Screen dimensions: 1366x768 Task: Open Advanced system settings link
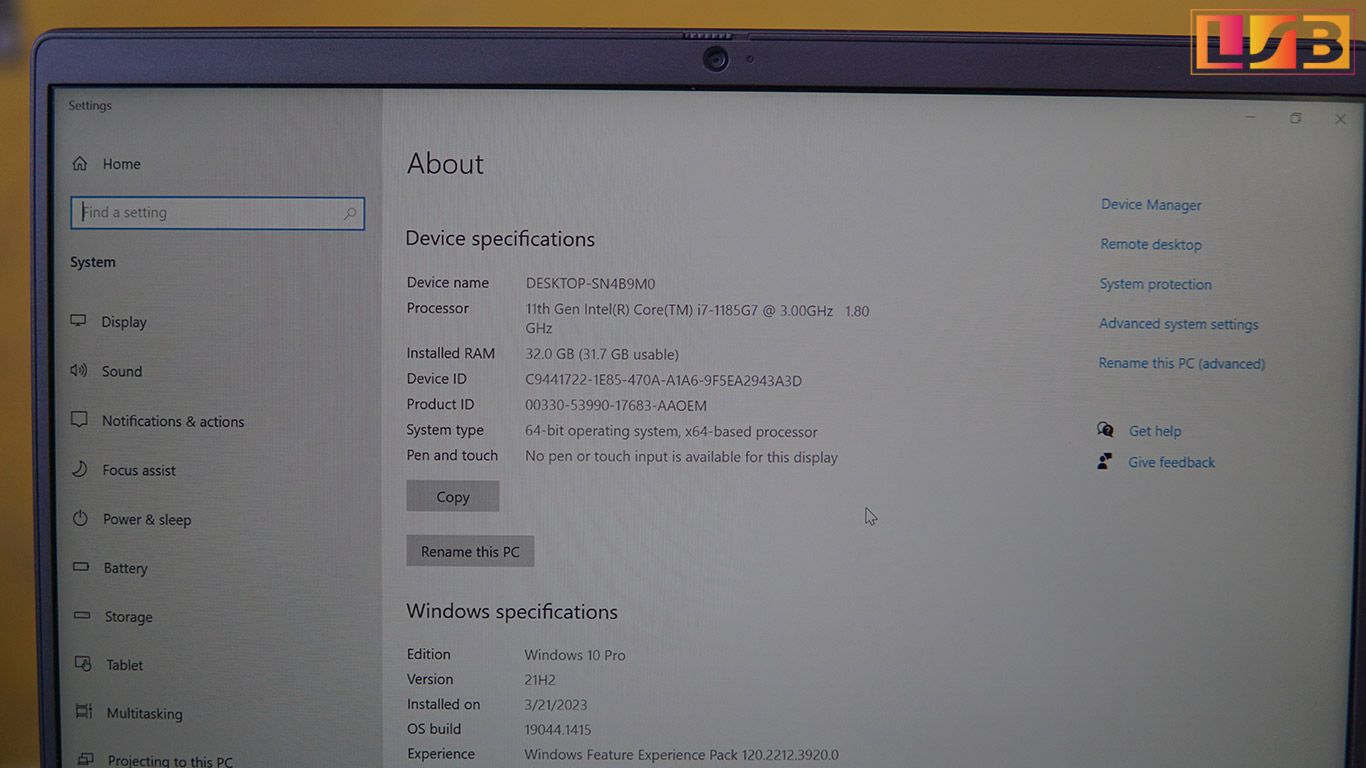point(1179,324)
